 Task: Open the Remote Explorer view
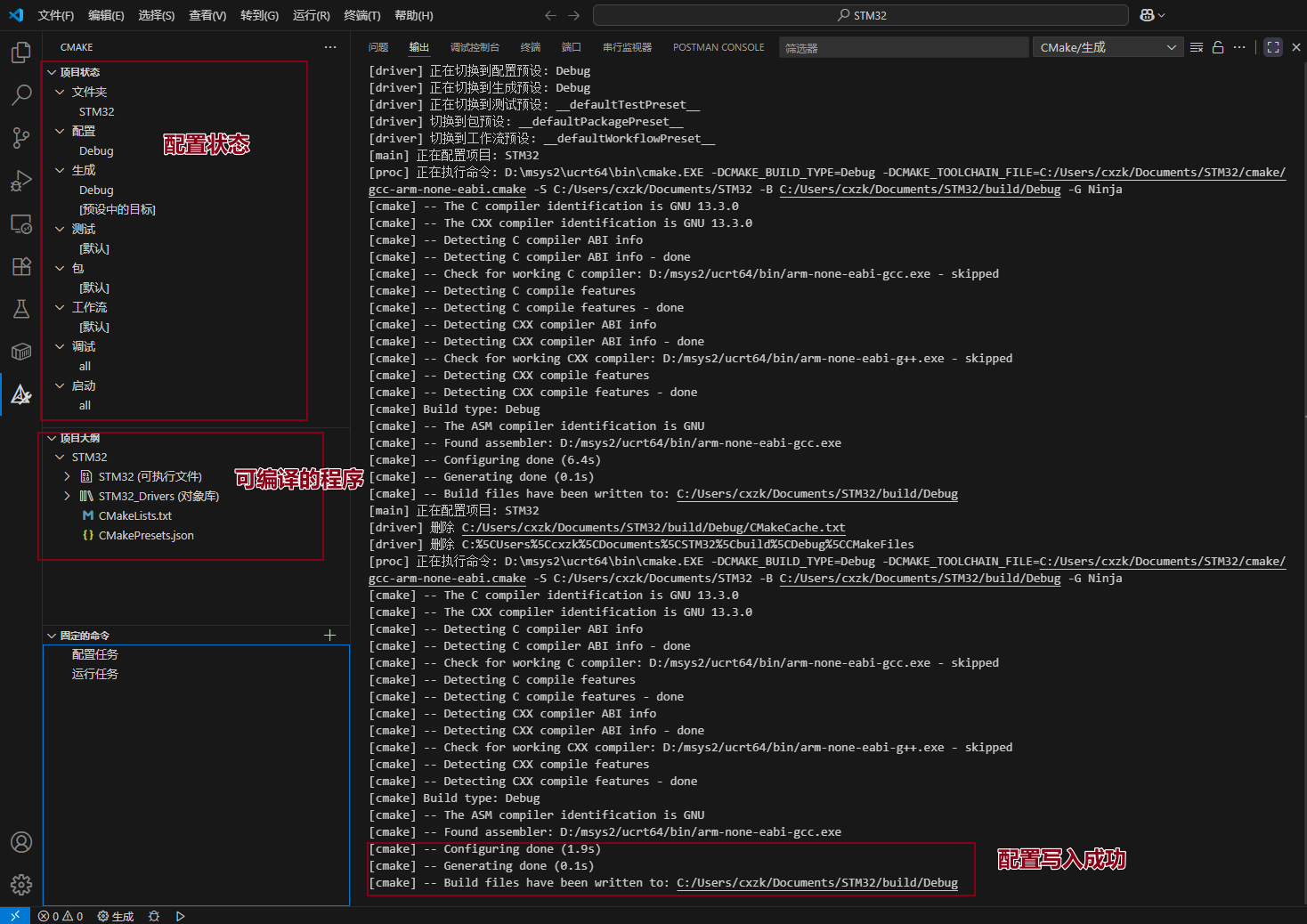coord(21,223)
